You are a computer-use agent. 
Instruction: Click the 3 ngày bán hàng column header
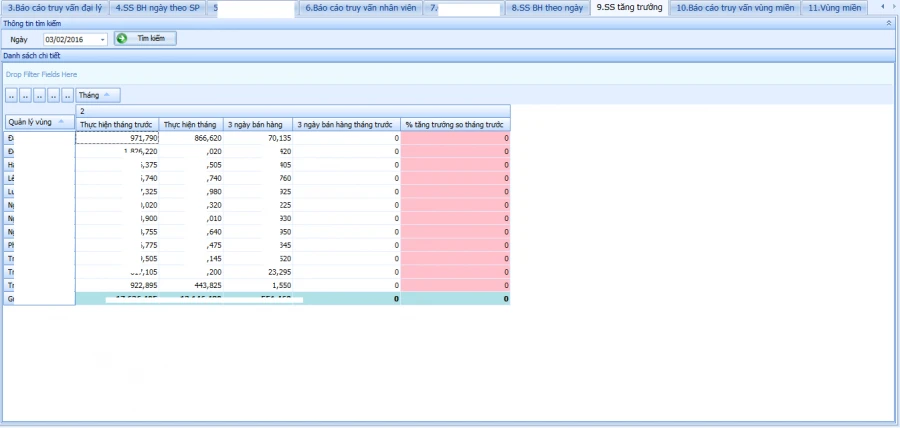(258, 124)
